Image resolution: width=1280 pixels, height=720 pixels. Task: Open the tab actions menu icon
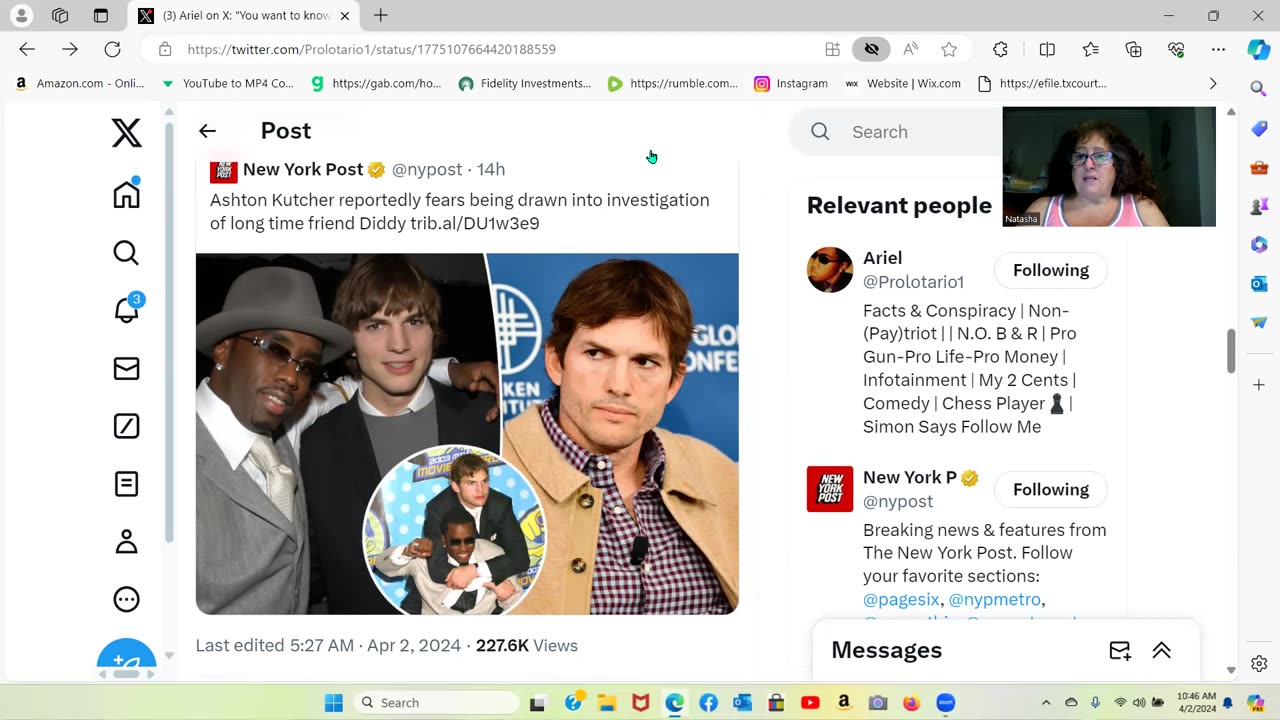tap(101, 15)
